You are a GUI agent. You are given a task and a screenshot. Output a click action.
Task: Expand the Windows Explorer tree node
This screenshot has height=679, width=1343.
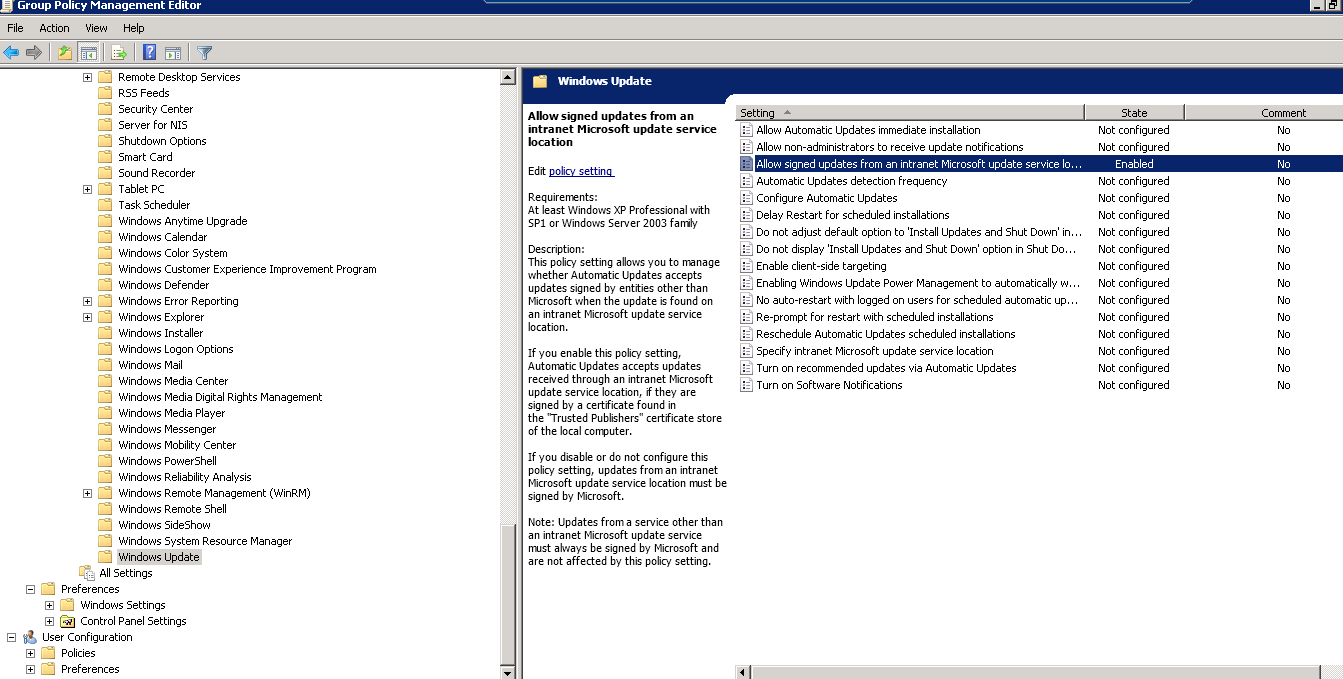coord(87,317)
